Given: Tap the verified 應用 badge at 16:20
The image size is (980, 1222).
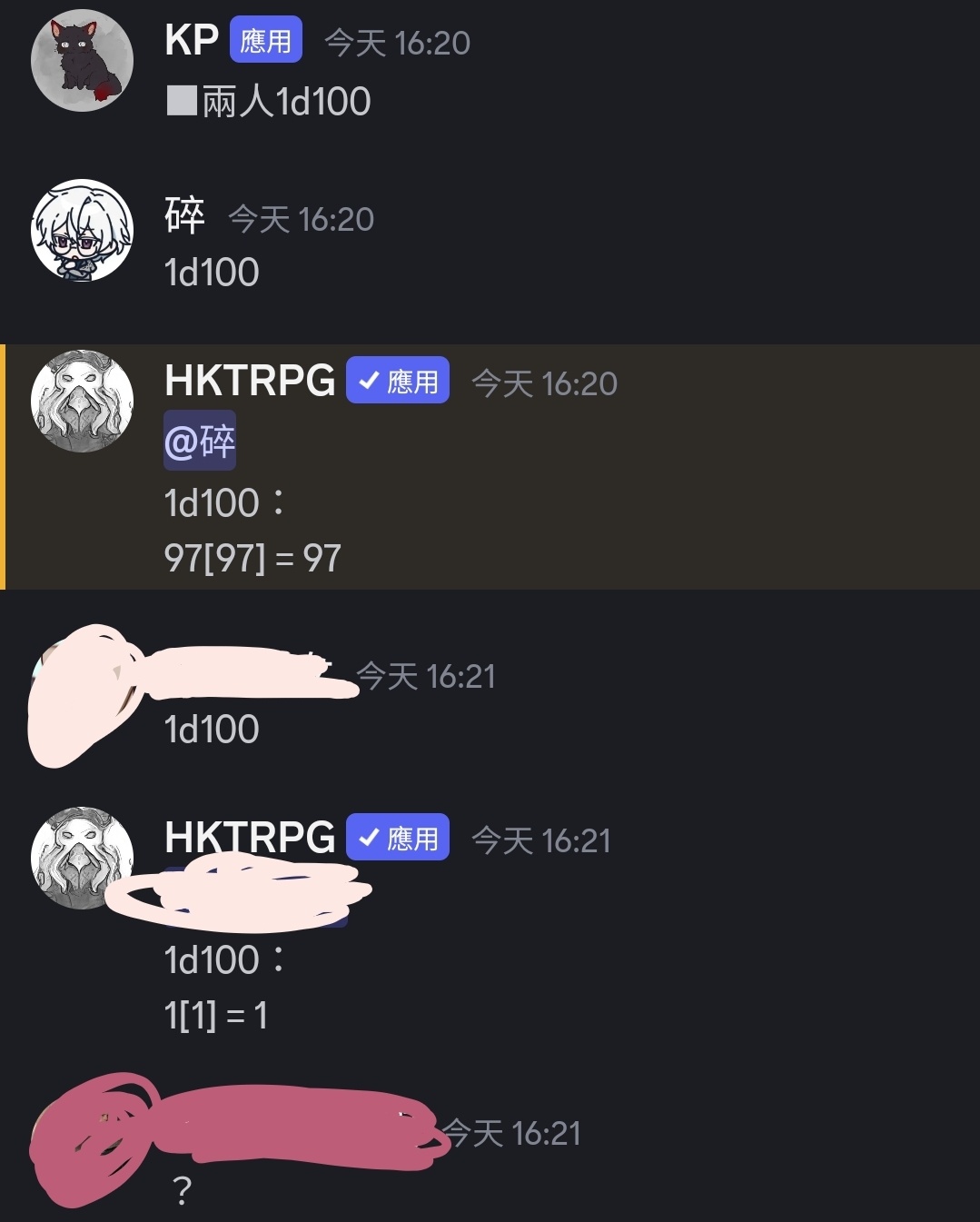Looking at the screenshot, I should point(398,381).
